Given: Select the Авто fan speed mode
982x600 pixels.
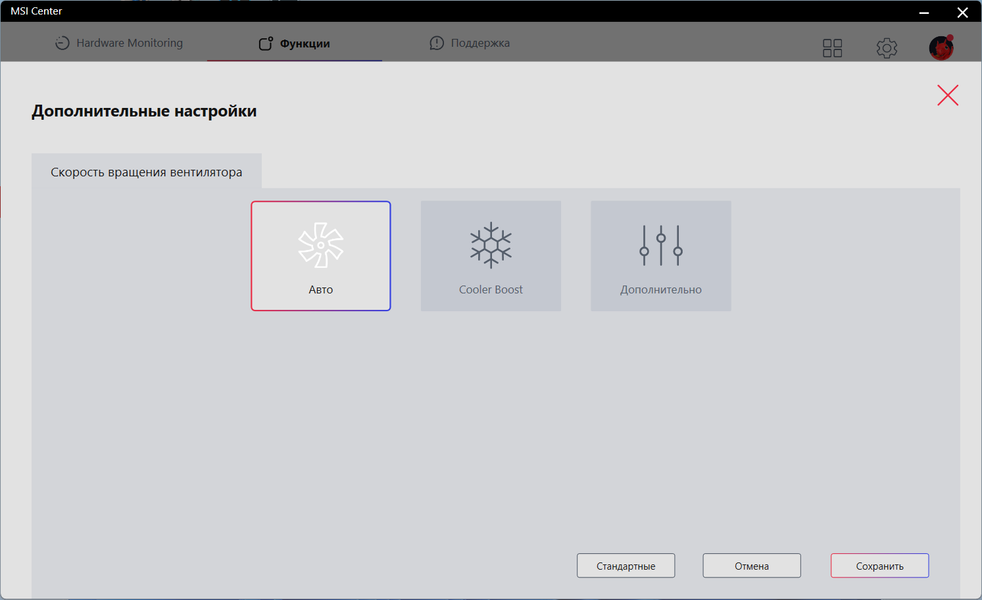Looking at the screenshot, I should click(x=321, y=256).
